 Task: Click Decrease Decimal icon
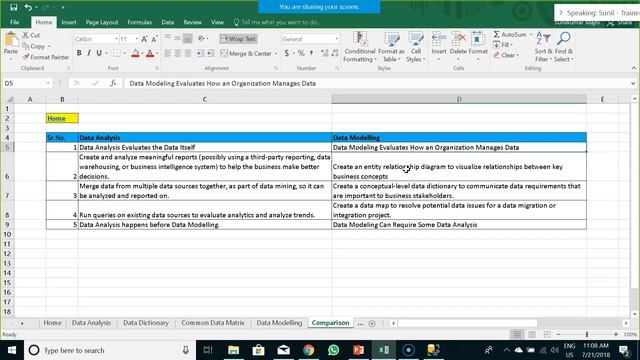coord(335,53)
